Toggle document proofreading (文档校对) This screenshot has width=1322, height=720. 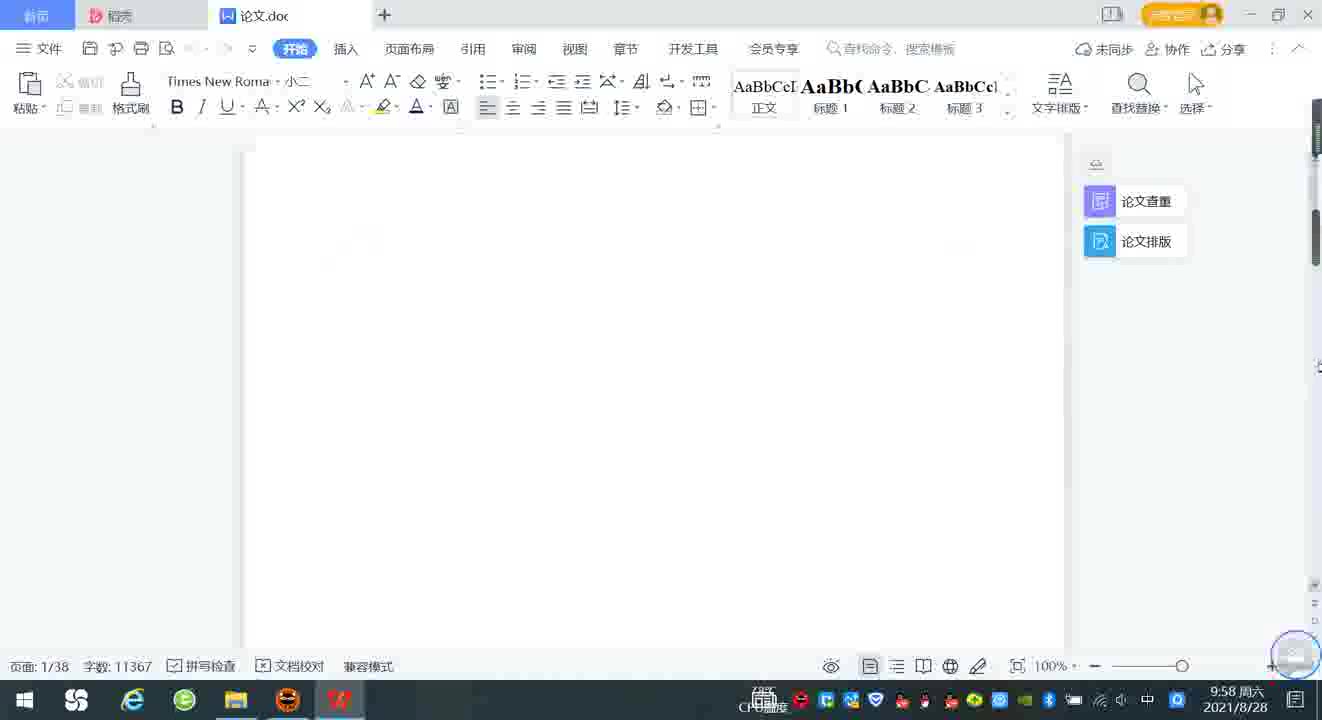pos(290,666)
